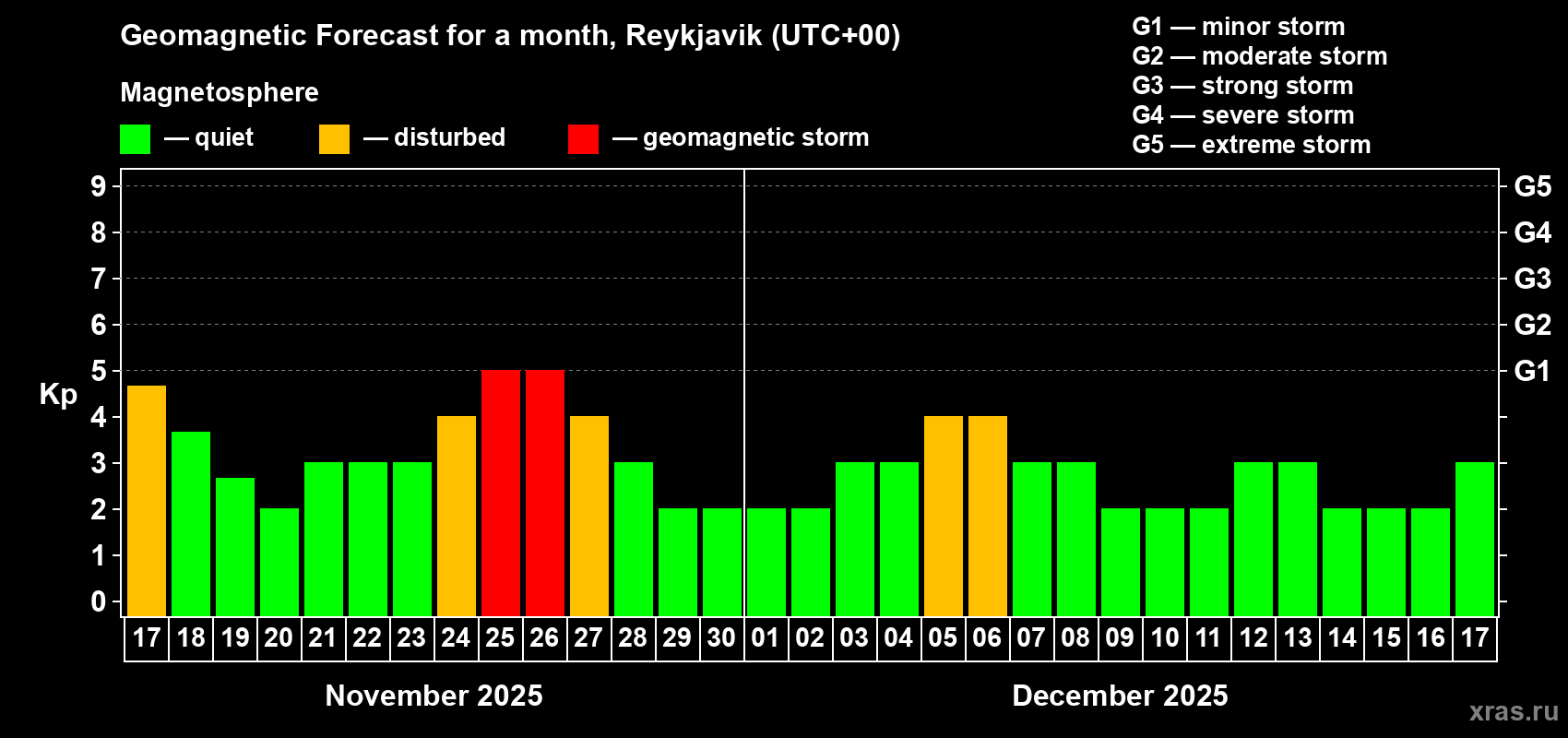This screenshot has height=738, width=1568.
Task: Click the orange bar for December 05
Action: tap(944, 516)
